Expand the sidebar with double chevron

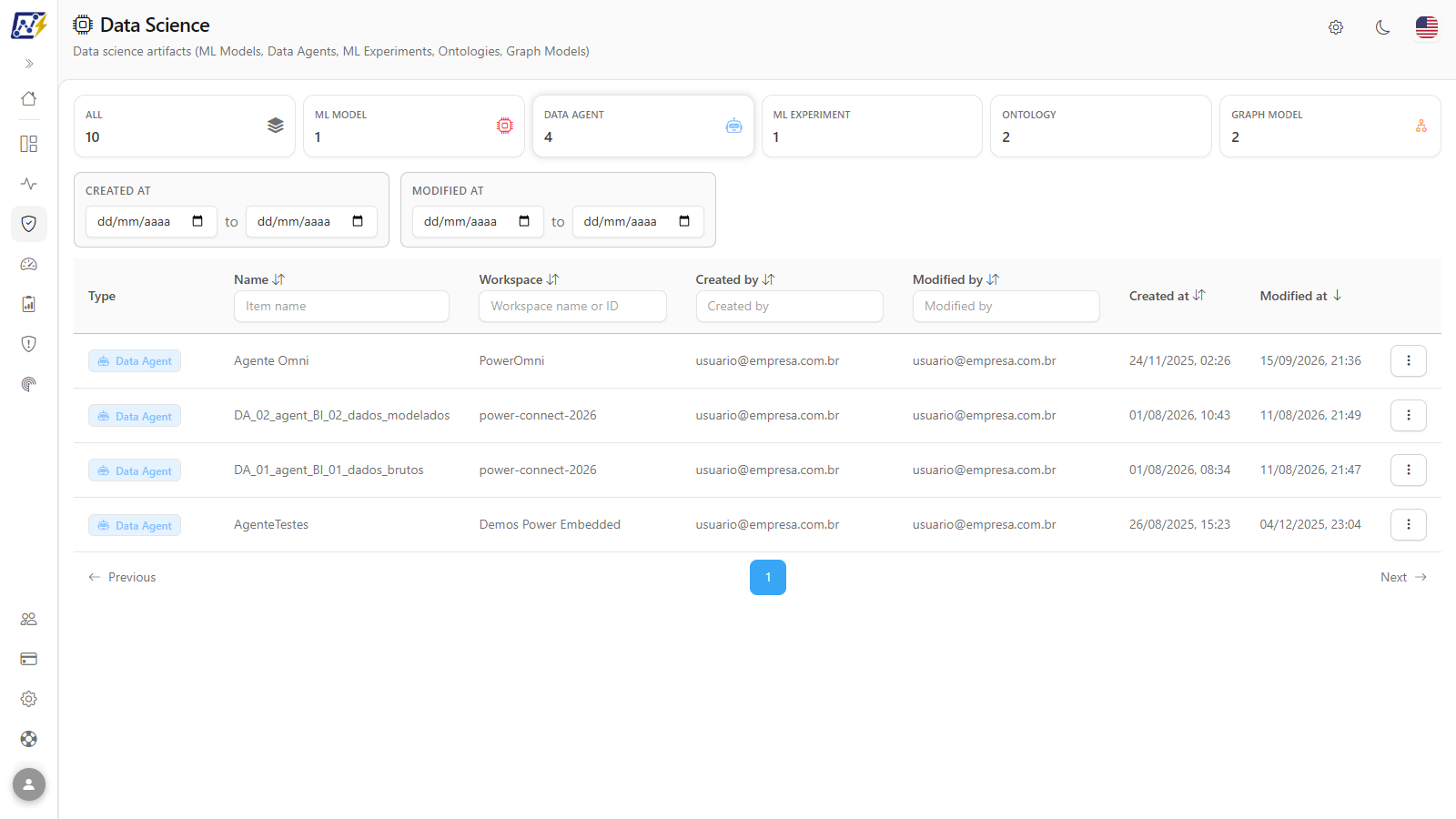[29, 64]
